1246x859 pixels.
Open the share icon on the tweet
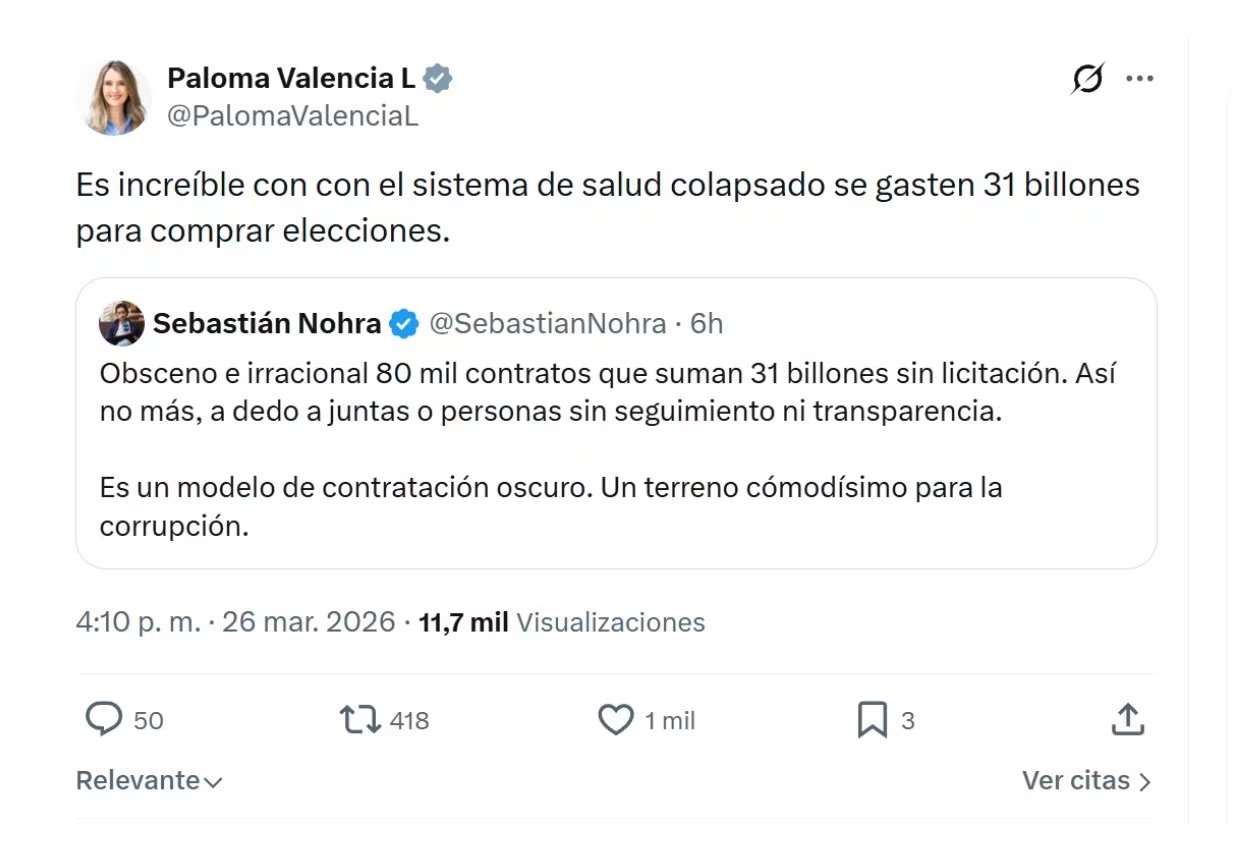click(1127, 719)
